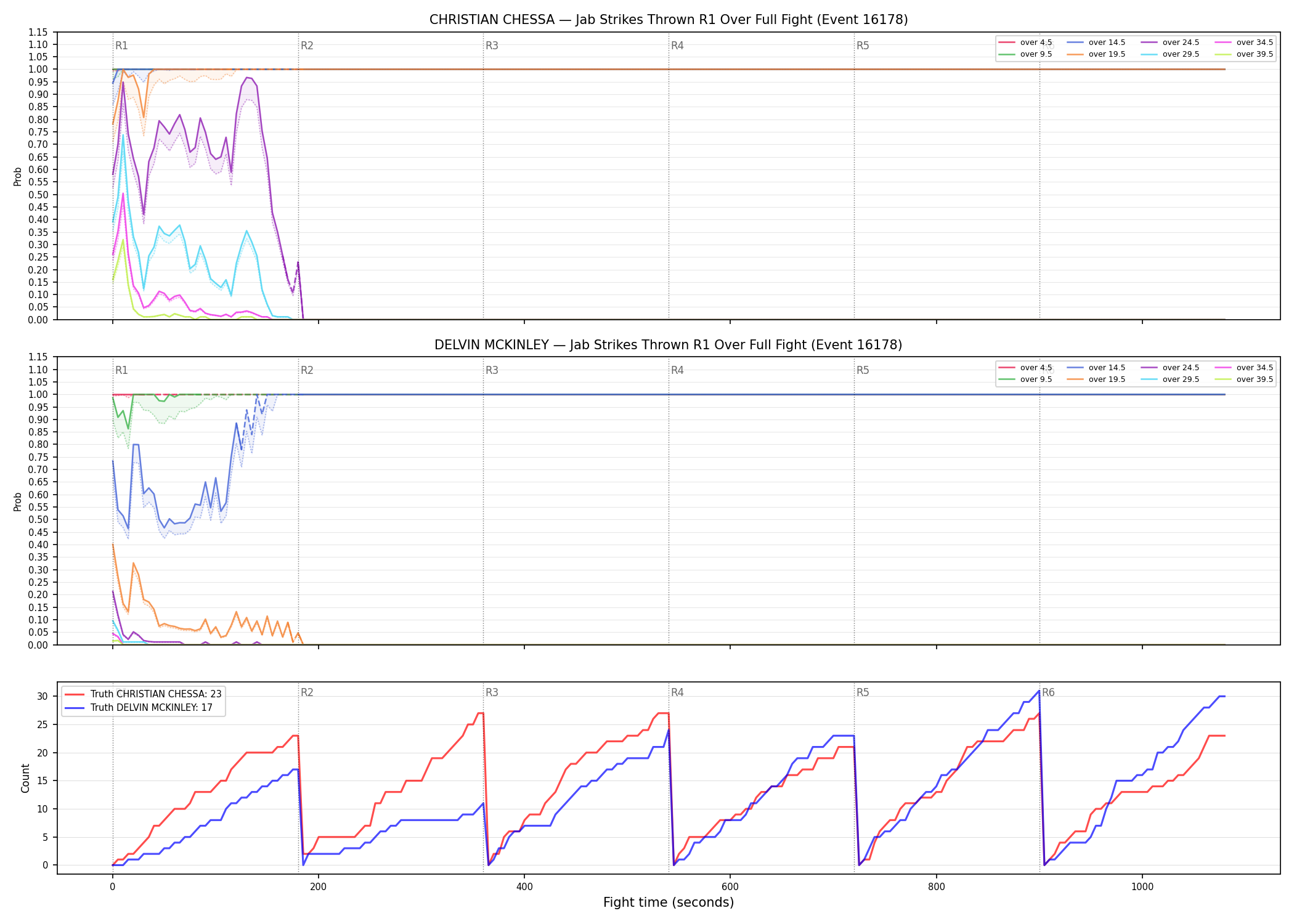1294x924 pixels.
Task: Click the R2 round label in McKinley chart
Action: [307, 370]
